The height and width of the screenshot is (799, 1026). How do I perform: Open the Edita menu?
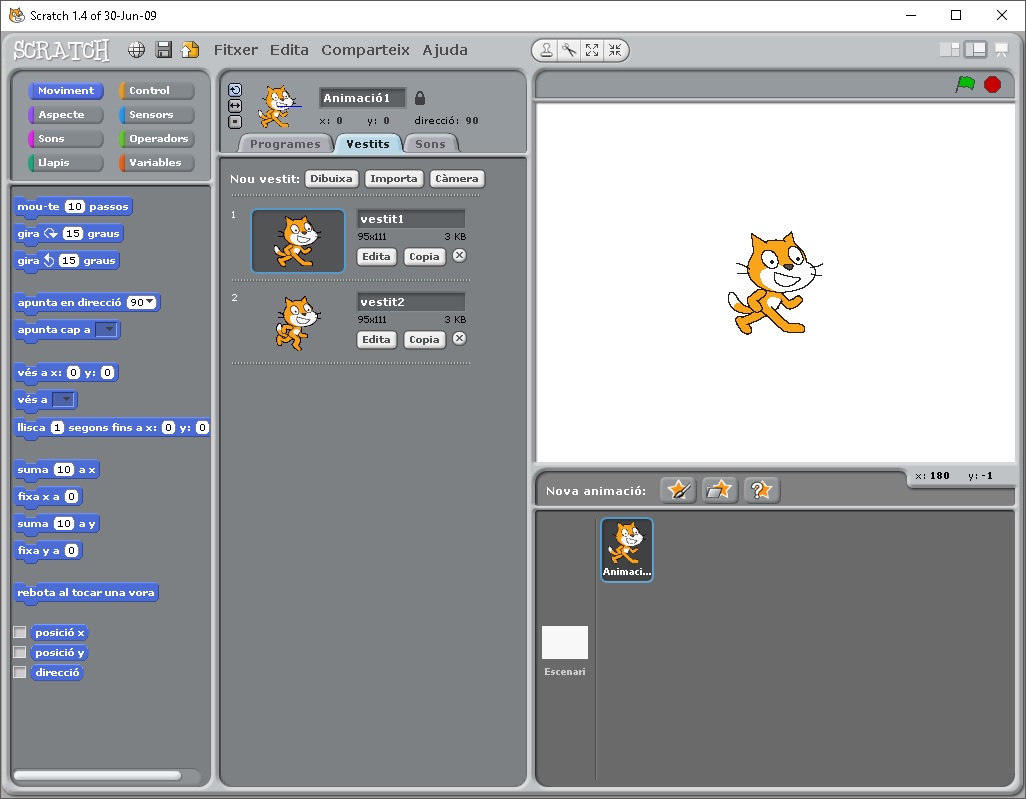pyautogui.click(x=289, y=50)
